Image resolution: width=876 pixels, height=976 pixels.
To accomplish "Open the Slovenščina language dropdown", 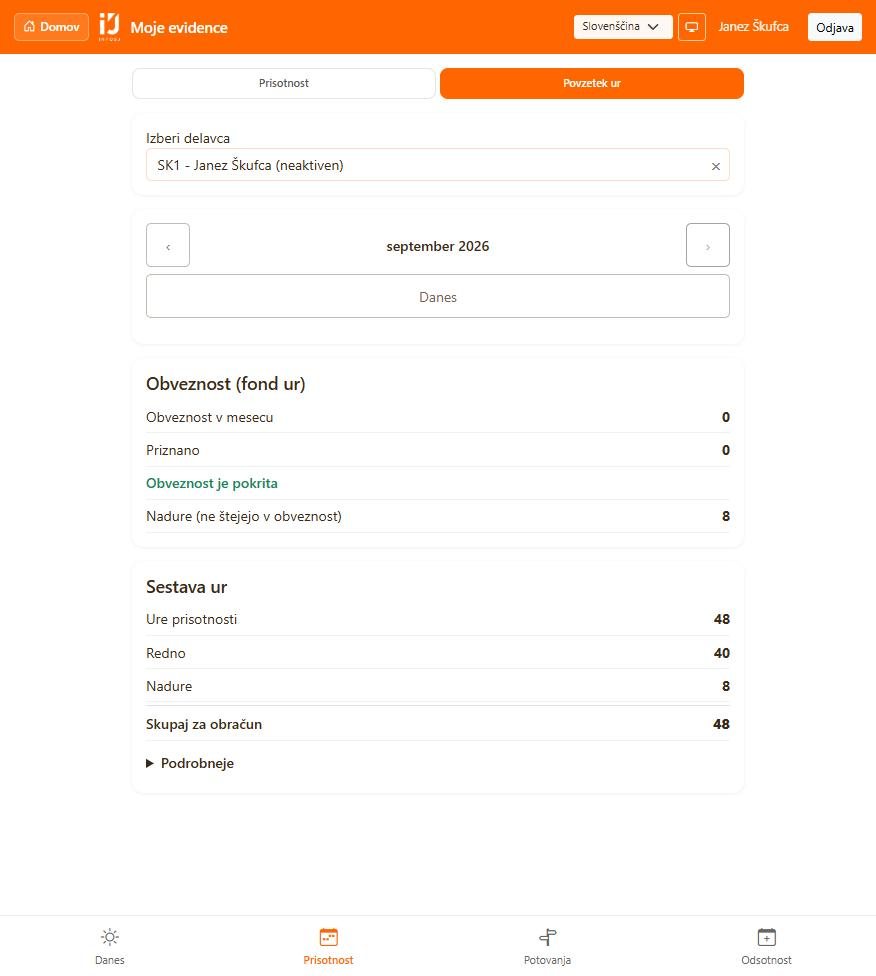I will coord(623,27).
